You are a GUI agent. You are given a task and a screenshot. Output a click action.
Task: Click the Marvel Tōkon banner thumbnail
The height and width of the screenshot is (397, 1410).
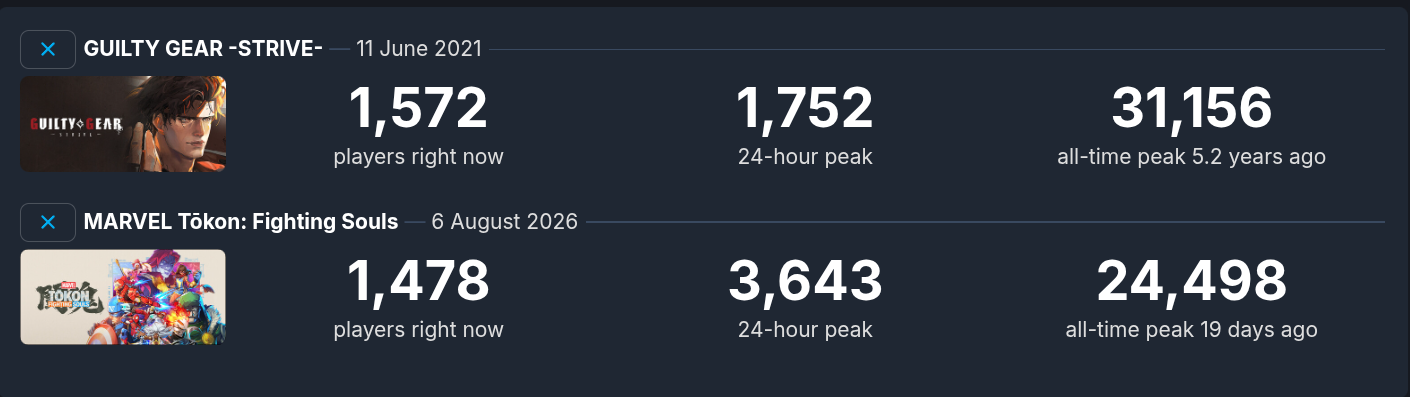(x=123, y=297)
